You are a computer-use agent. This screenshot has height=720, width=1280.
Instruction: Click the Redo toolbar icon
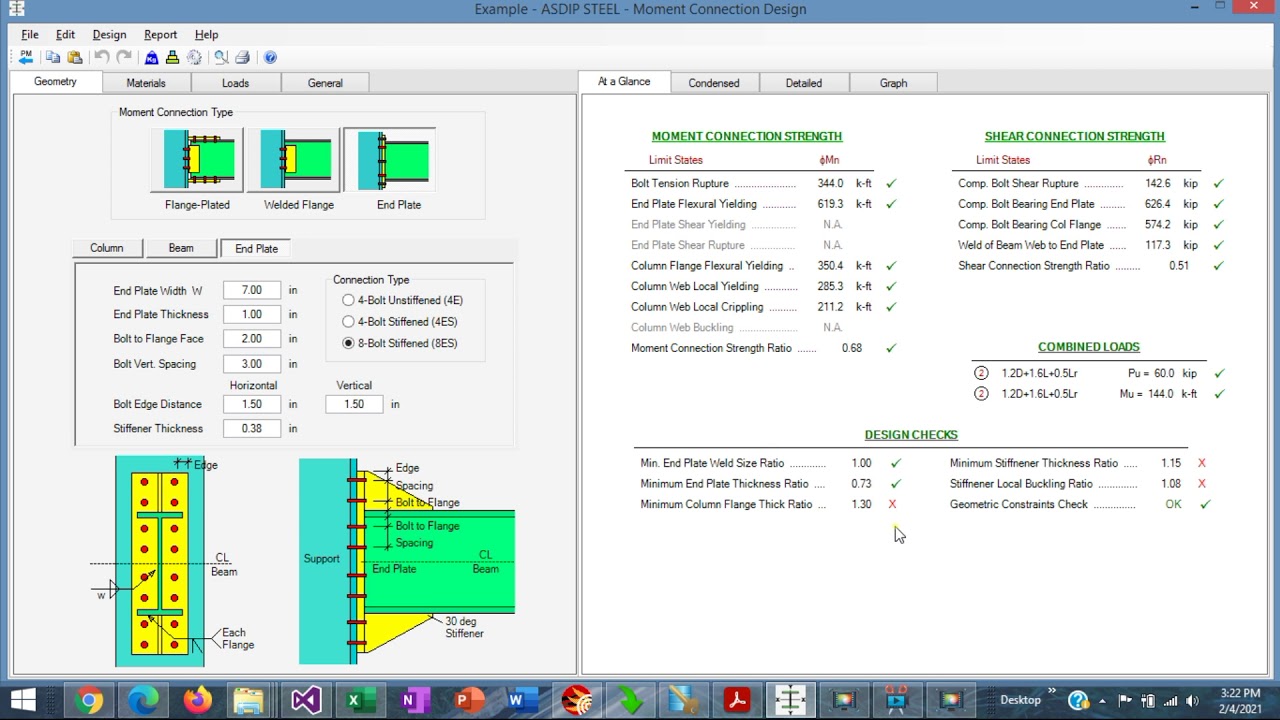tap(124, 58)
